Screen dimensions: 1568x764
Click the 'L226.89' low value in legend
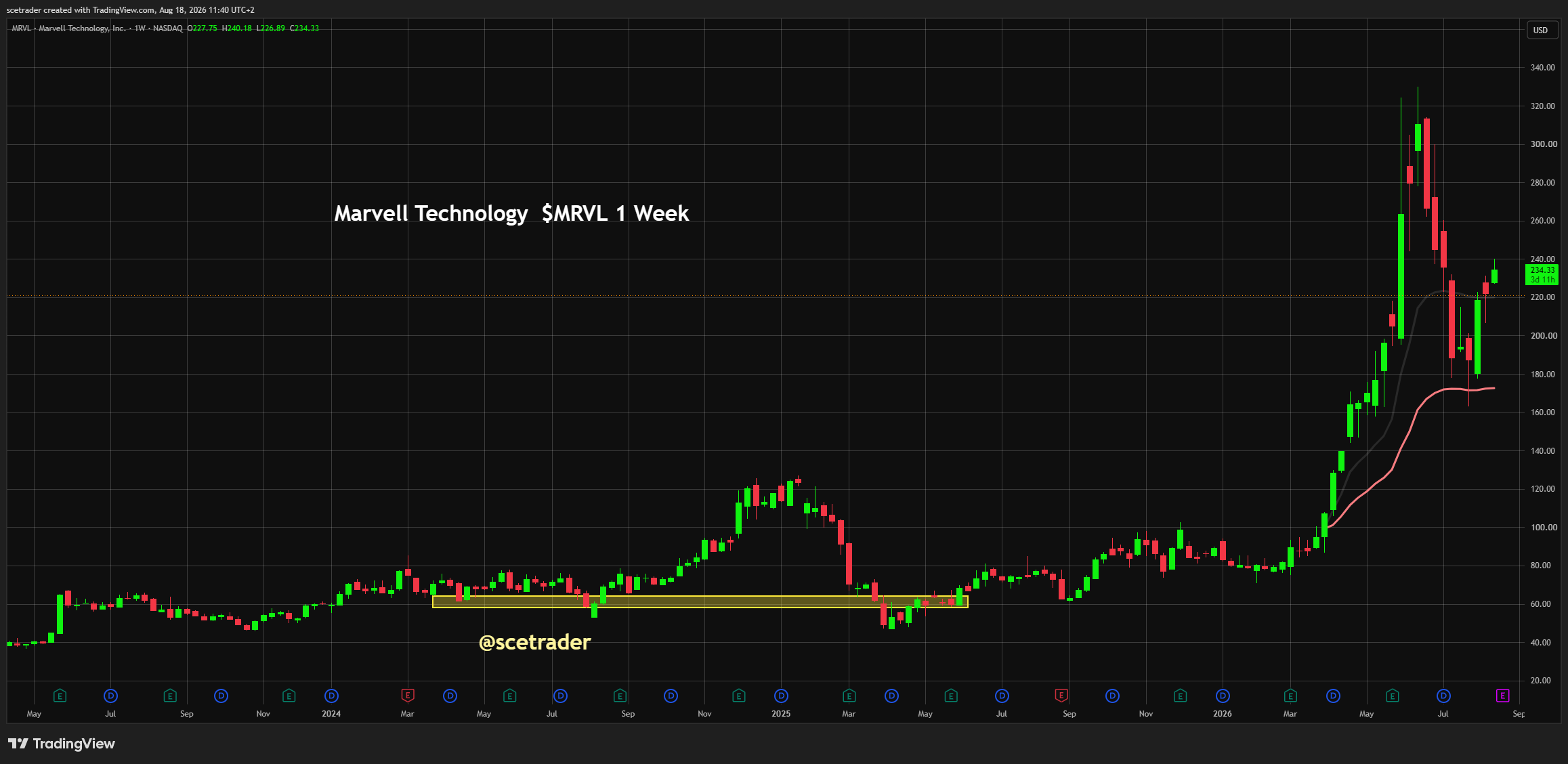point(271,28)
